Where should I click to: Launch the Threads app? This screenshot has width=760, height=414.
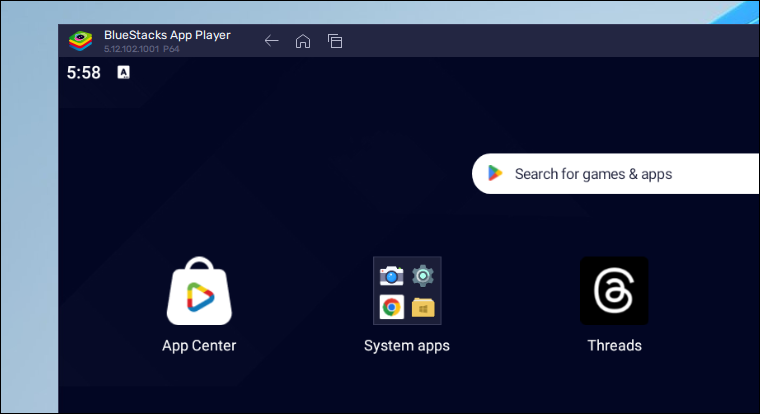614,291
